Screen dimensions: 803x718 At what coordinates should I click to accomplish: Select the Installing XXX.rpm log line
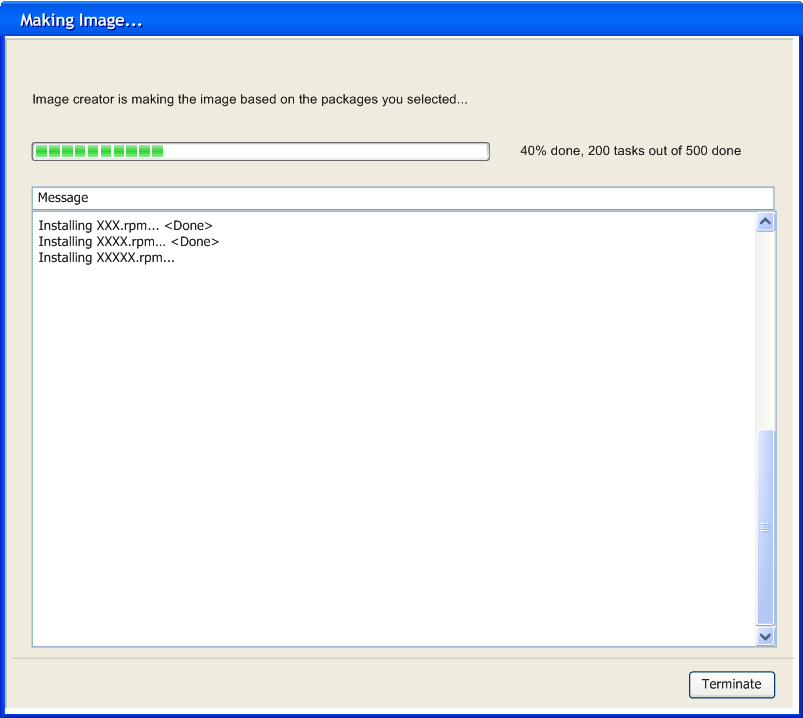(100, 226)
